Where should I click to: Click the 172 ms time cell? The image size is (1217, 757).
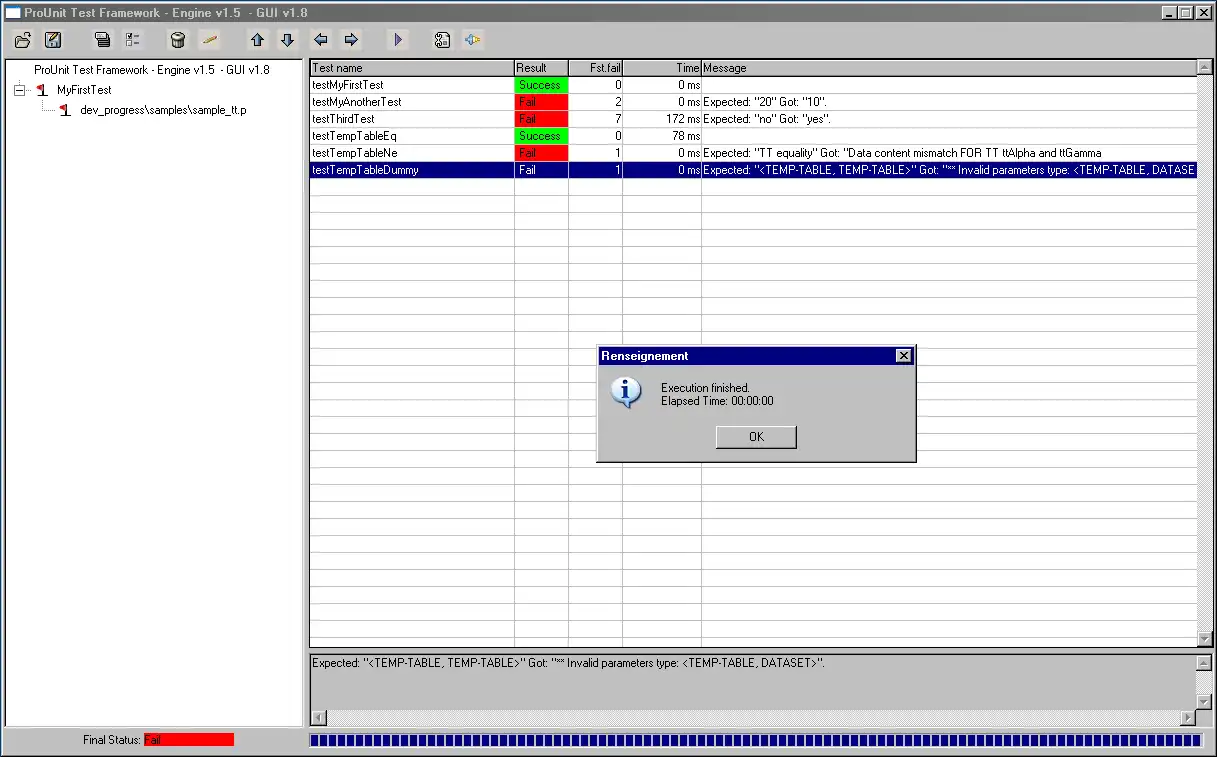(x=662, y=119)
